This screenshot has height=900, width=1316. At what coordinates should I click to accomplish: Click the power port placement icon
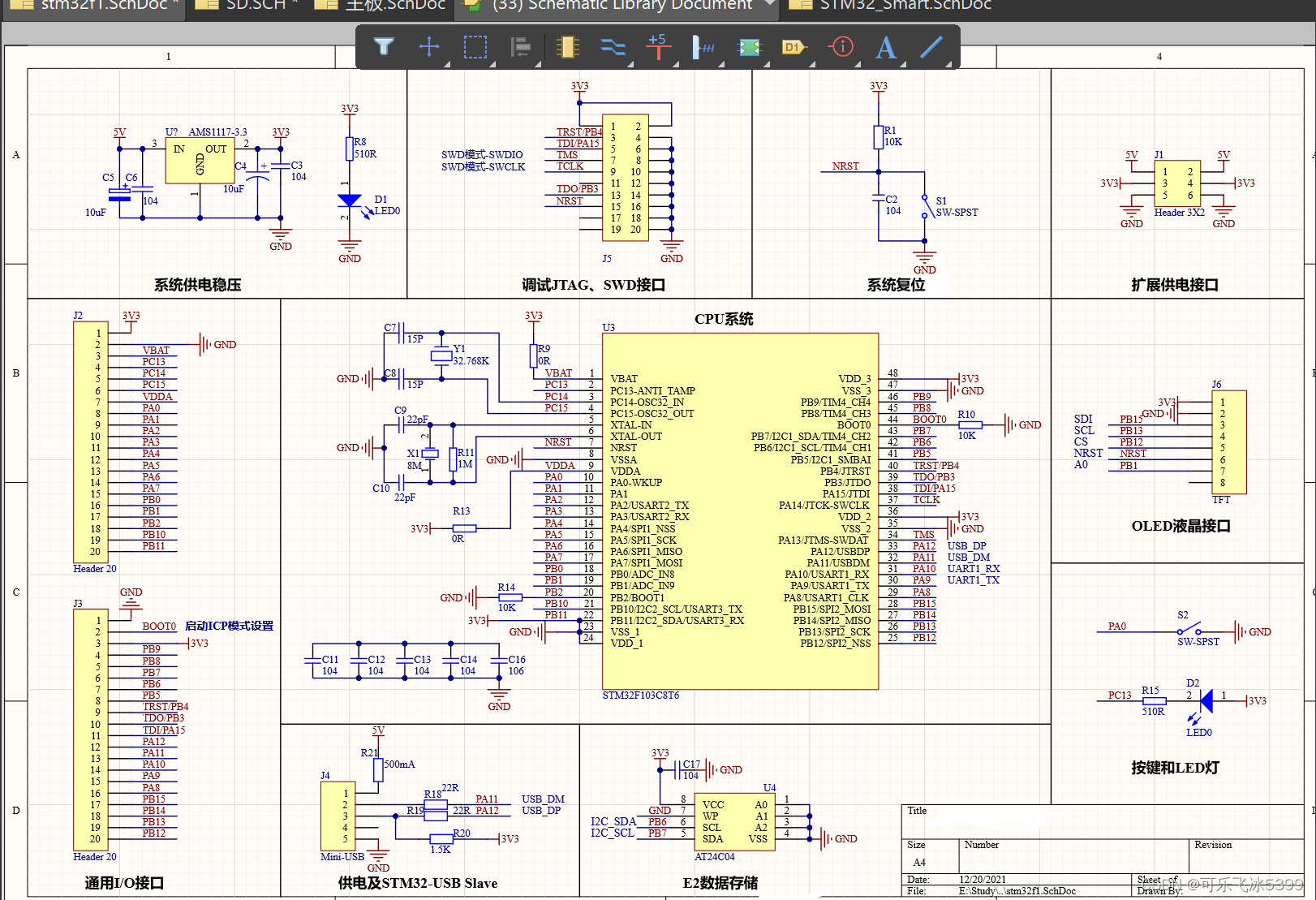[x=658, y=47]
